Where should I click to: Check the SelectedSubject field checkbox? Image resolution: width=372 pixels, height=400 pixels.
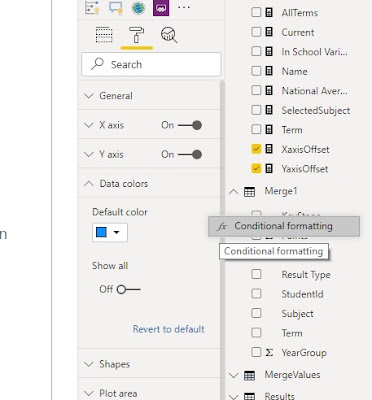point(256,110)
